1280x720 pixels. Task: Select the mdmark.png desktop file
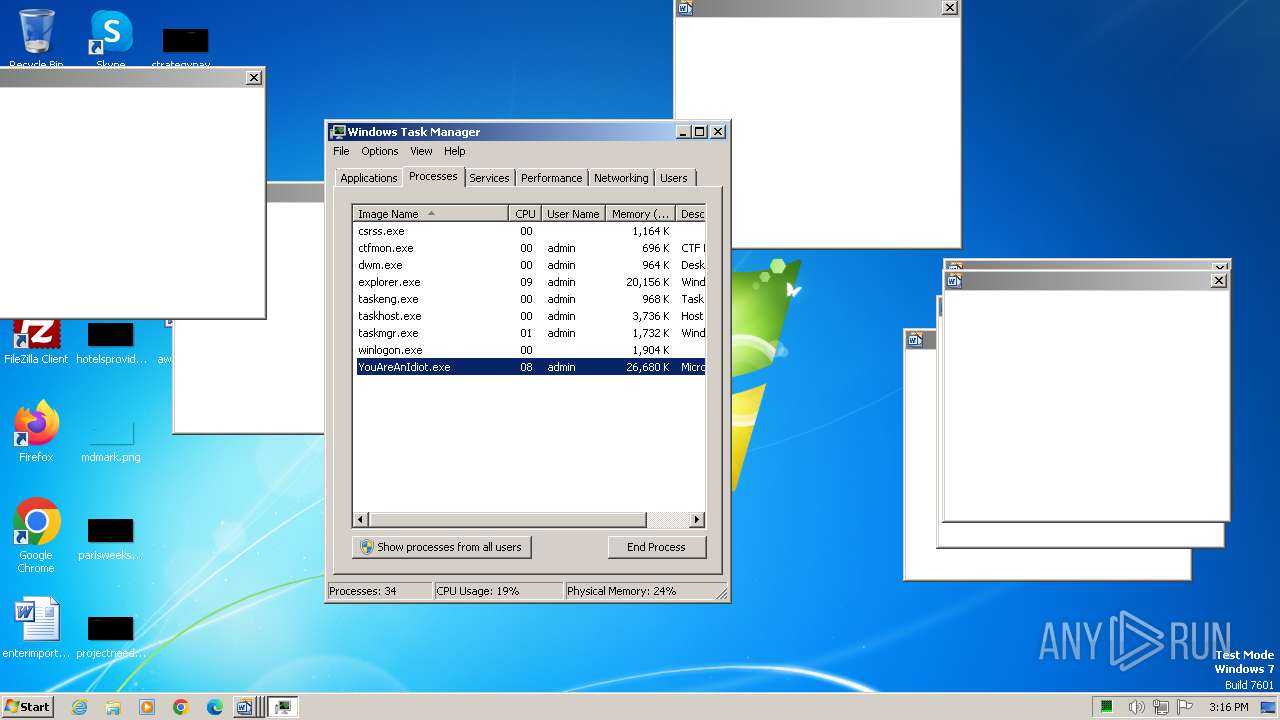(x=111, y=438)
